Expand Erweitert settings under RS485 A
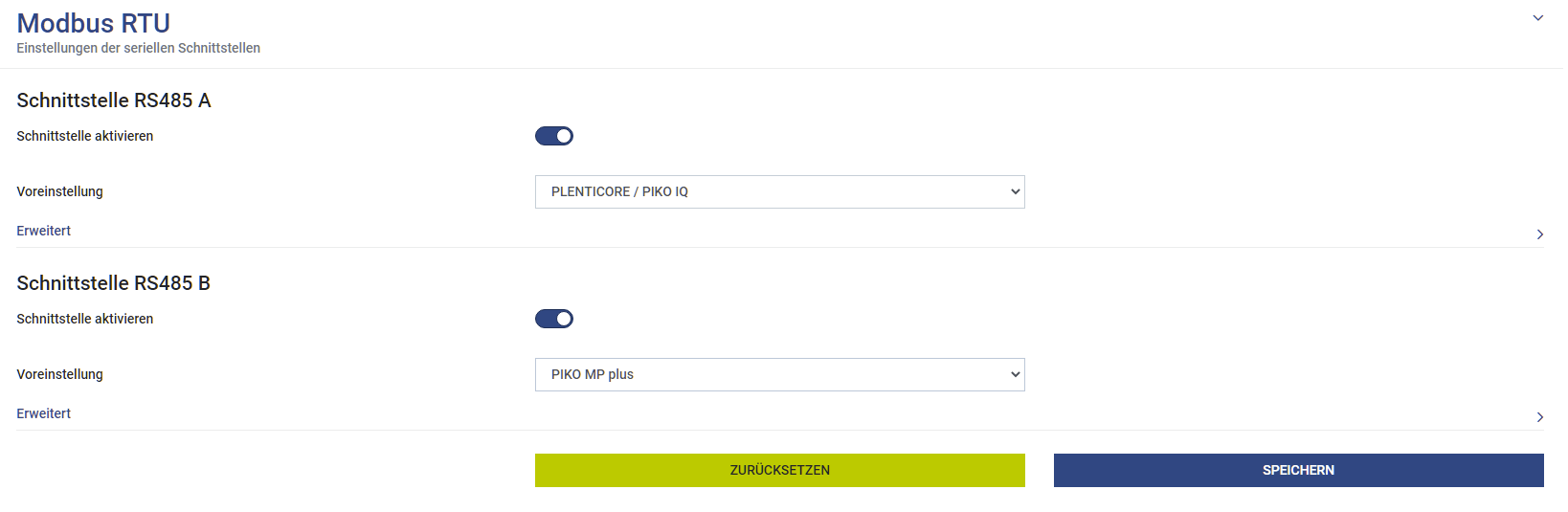Image resolution: width=1568 pixels, height=512 pixels. [x=44, y=231]
